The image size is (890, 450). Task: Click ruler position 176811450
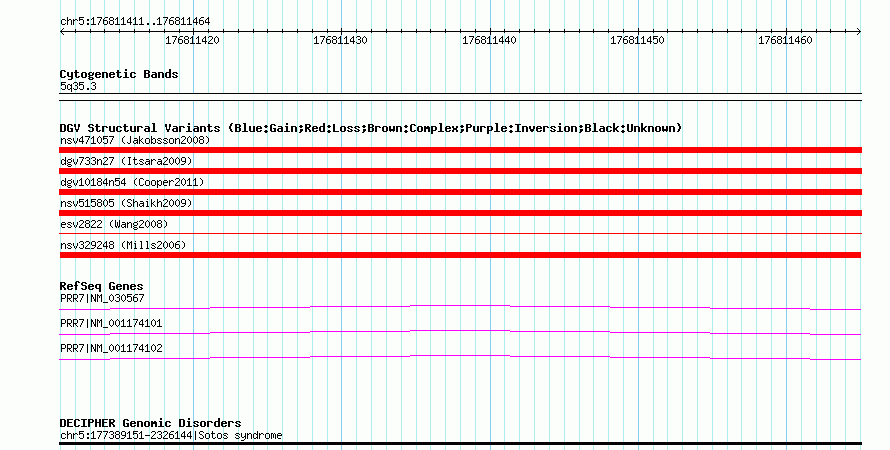pyautogui.click(x=637, y=40)
